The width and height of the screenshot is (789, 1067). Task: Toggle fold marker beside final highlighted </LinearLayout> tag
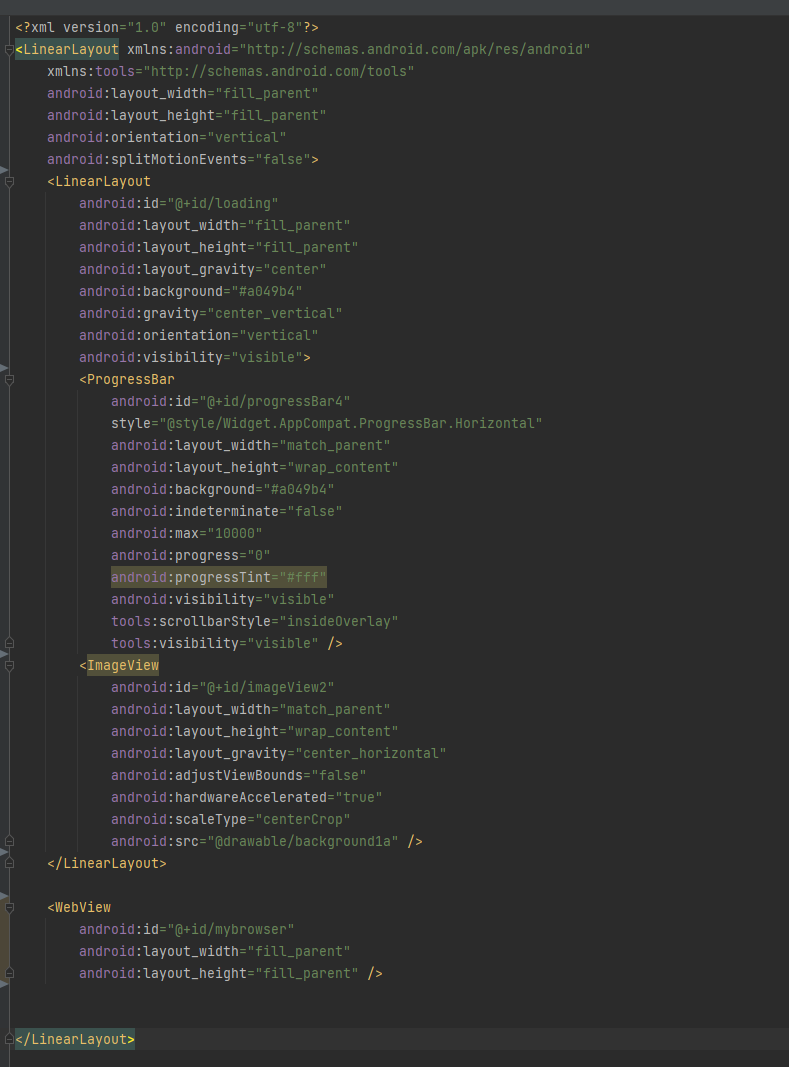click(x=9, y=1039)
